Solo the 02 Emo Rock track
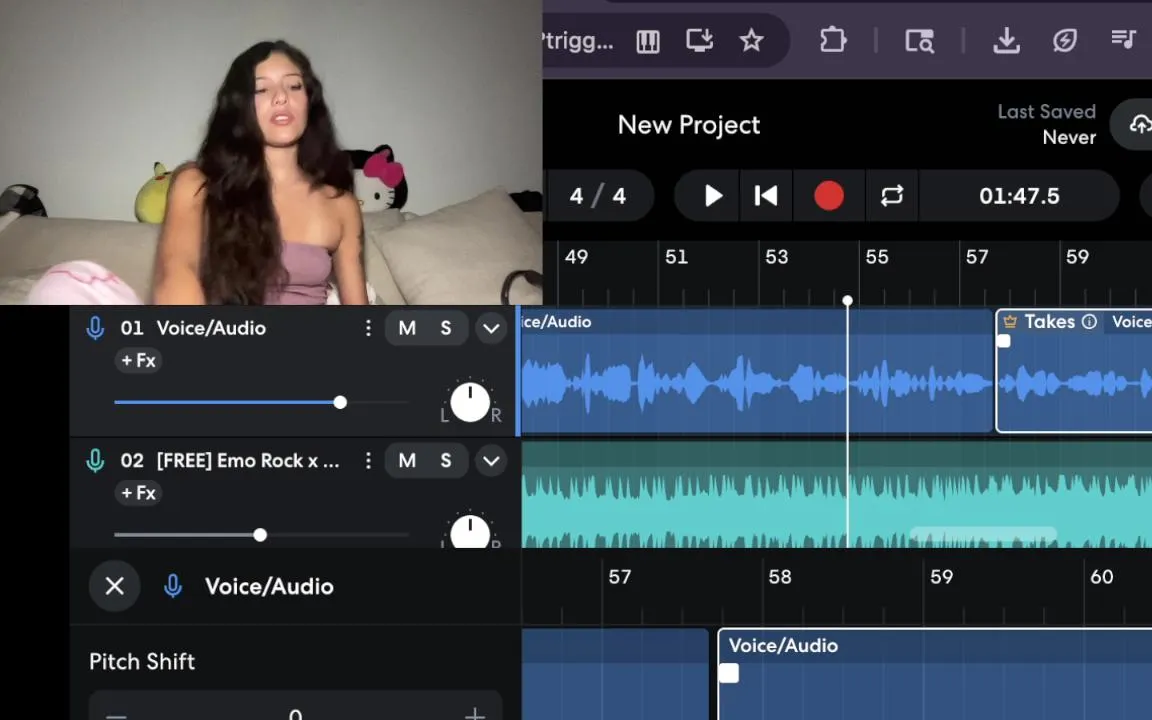 (x=445, y=461)
